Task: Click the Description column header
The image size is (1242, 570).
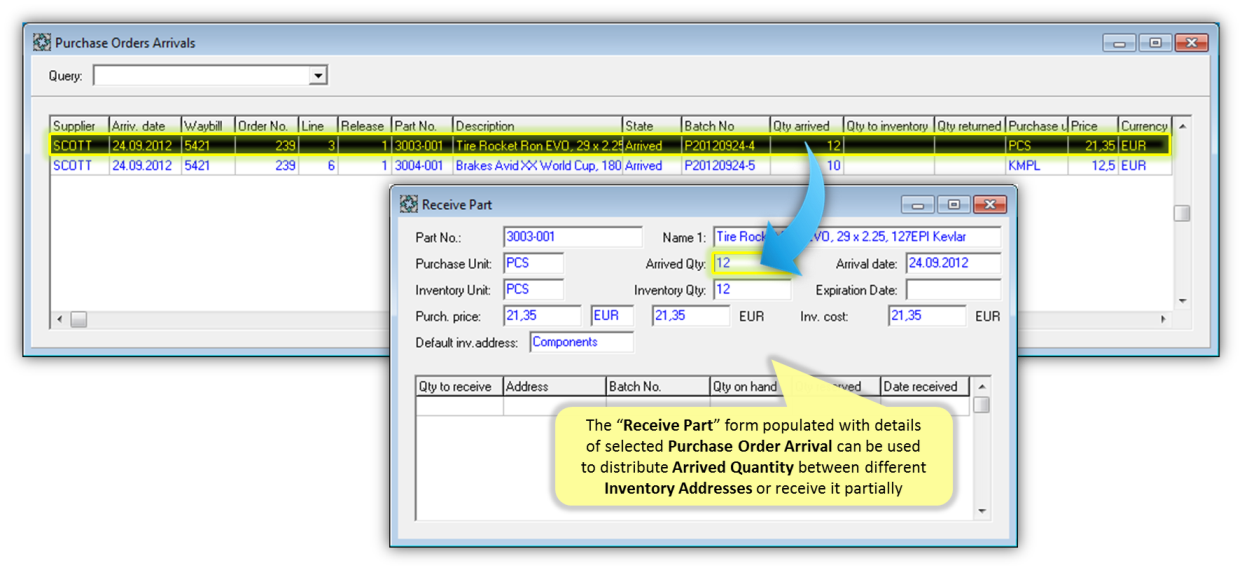Action: [x=537, y=126]
